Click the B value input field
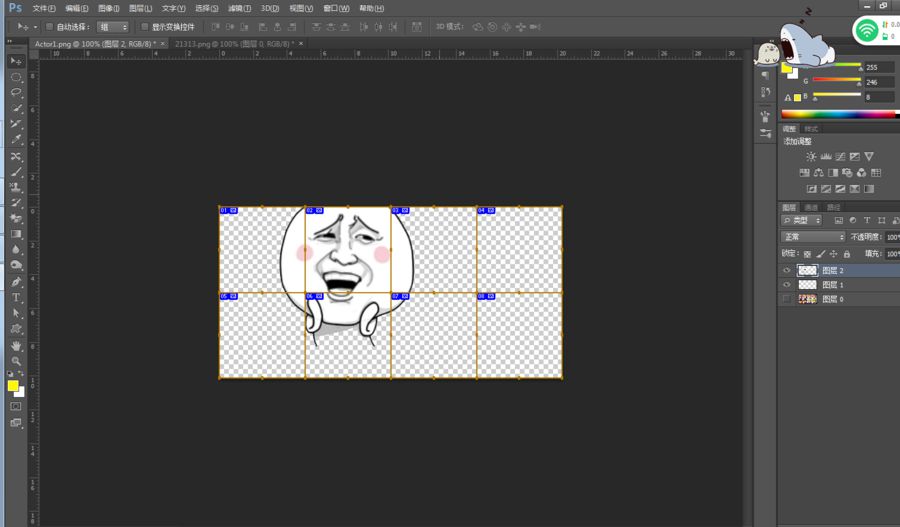Image resolution: width=900 pixels, height=527 pixels. click(880, 97)
